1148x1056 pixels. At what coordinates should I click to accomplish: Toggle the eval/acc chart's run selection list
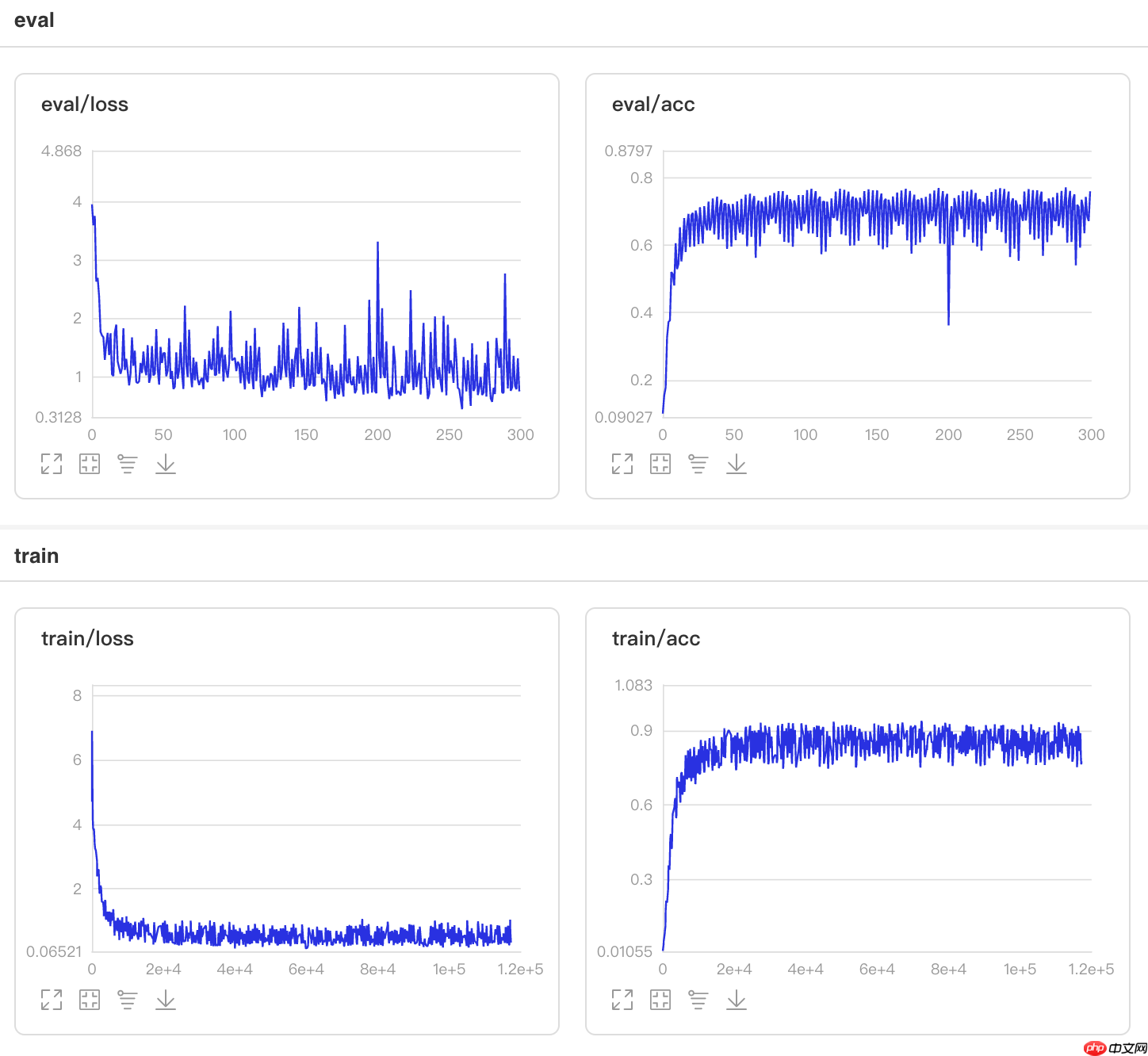click(698, 464)
